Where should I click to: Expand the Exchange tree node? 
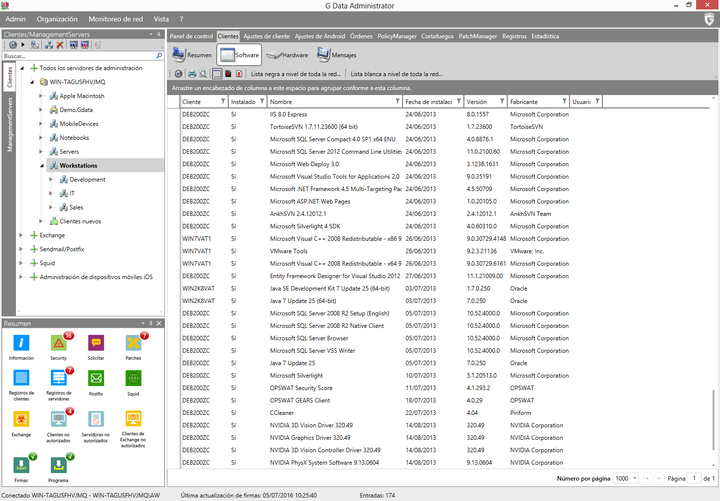tap(21, 235)
